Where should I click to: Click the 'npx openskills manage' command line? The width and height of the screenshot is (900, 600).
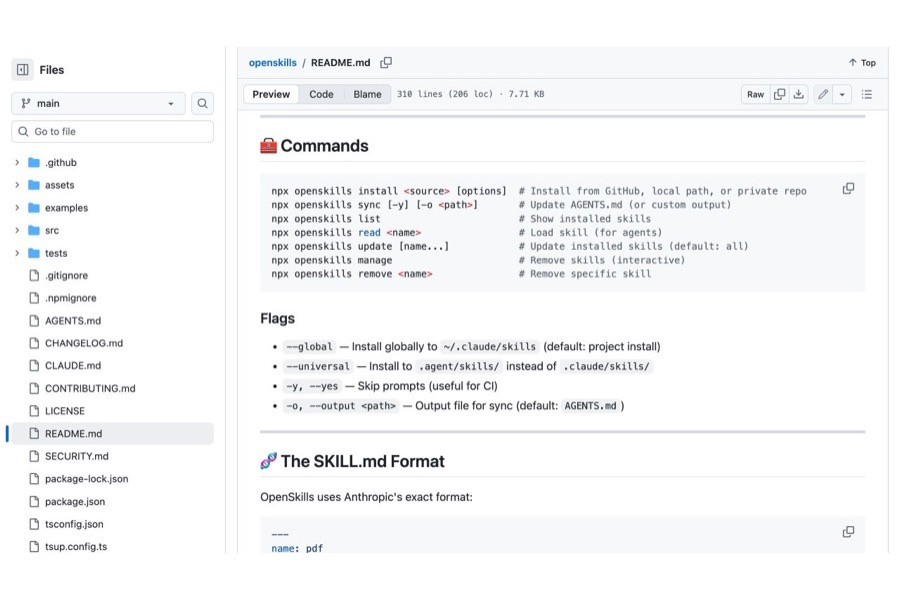point(332,260)
